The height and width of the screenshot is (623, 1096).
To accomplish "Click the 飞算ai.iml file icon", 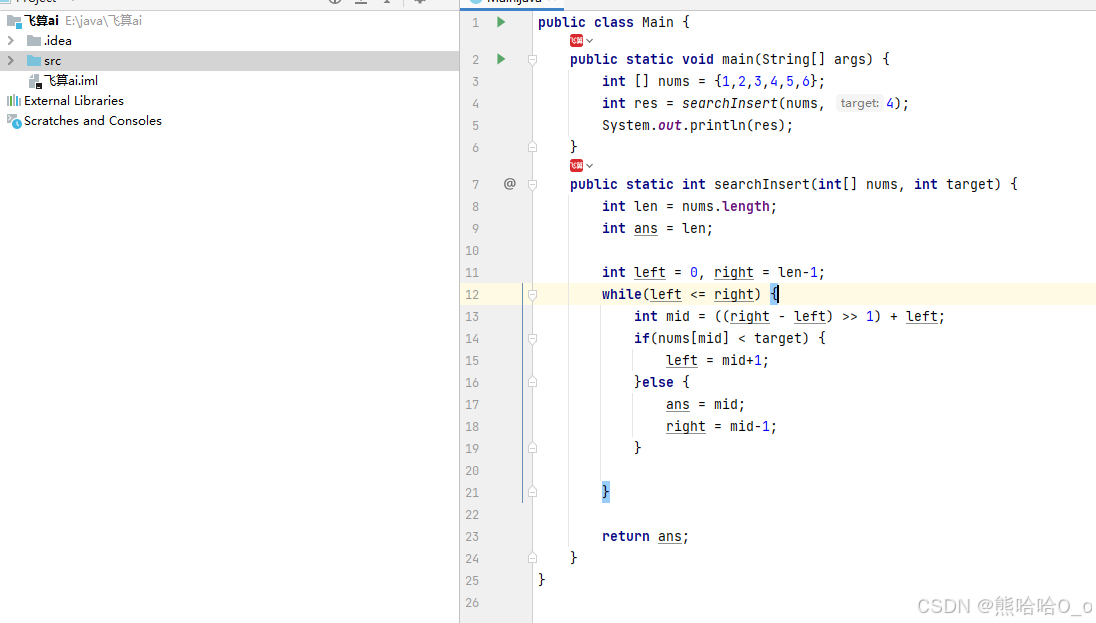I will pyautogui.click(x=35, y=82).
